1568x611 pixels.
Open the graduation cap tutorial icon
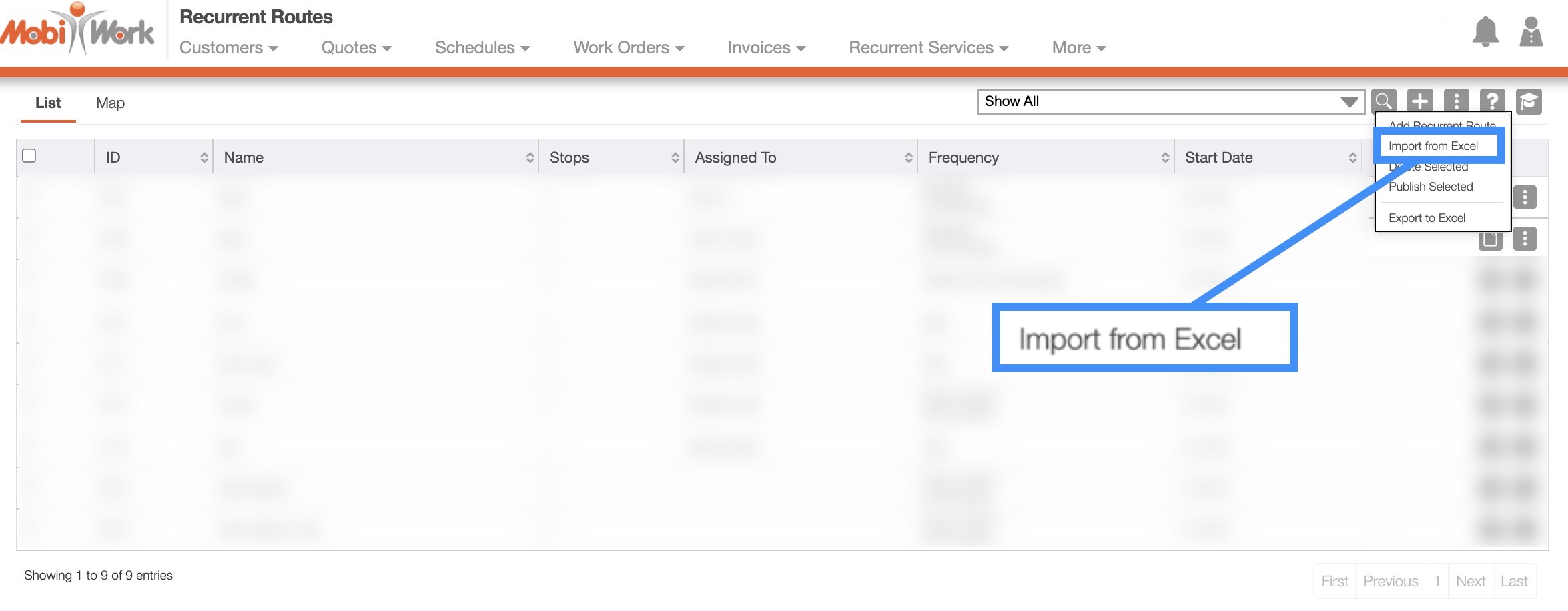pyautogui.click(x=1528, y=101)
